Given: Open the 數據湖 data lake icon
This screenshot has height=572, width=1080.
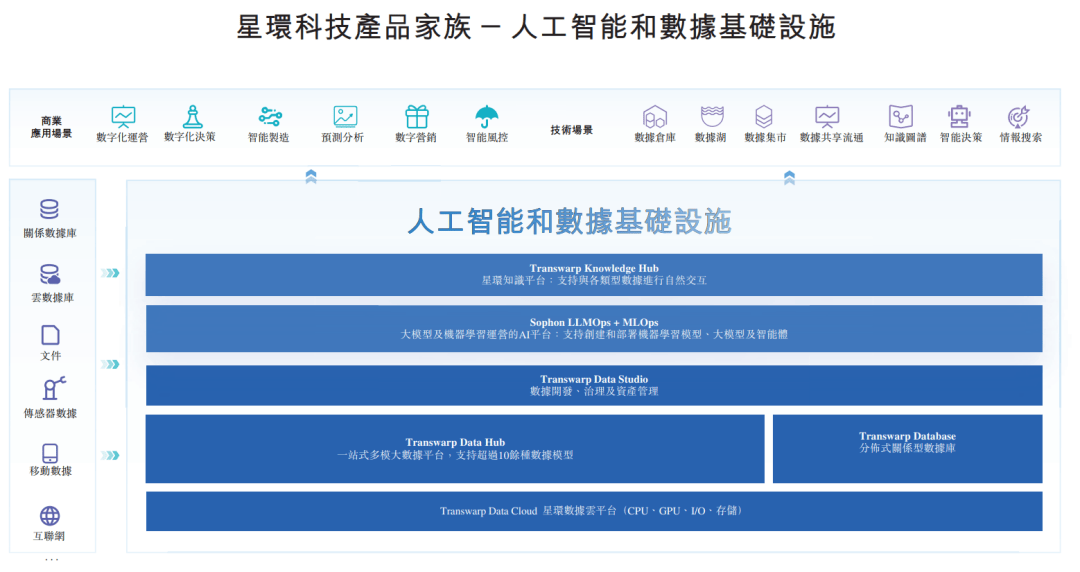Looking at the screenshot, I should [x=711, y=116].
